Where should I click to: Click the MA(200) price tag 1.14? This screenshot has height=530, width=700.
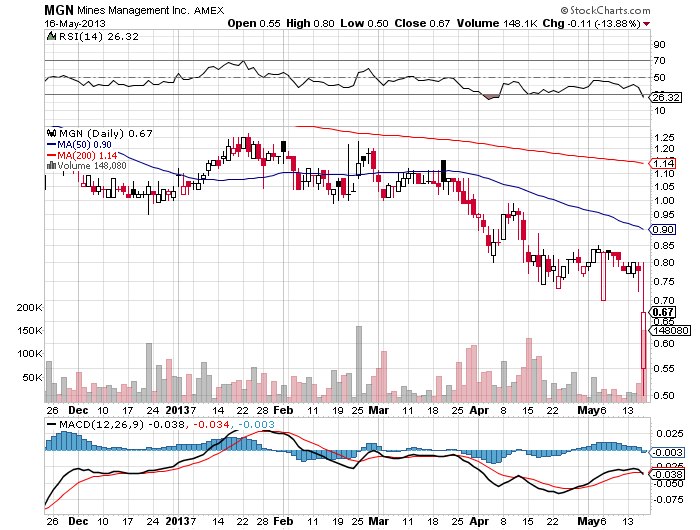pos(663,163)
